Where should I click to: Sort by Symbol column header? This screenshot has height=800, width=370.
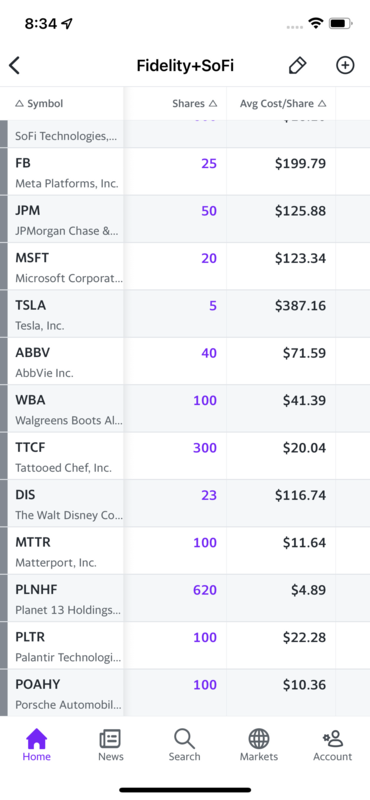click(39, 104)
